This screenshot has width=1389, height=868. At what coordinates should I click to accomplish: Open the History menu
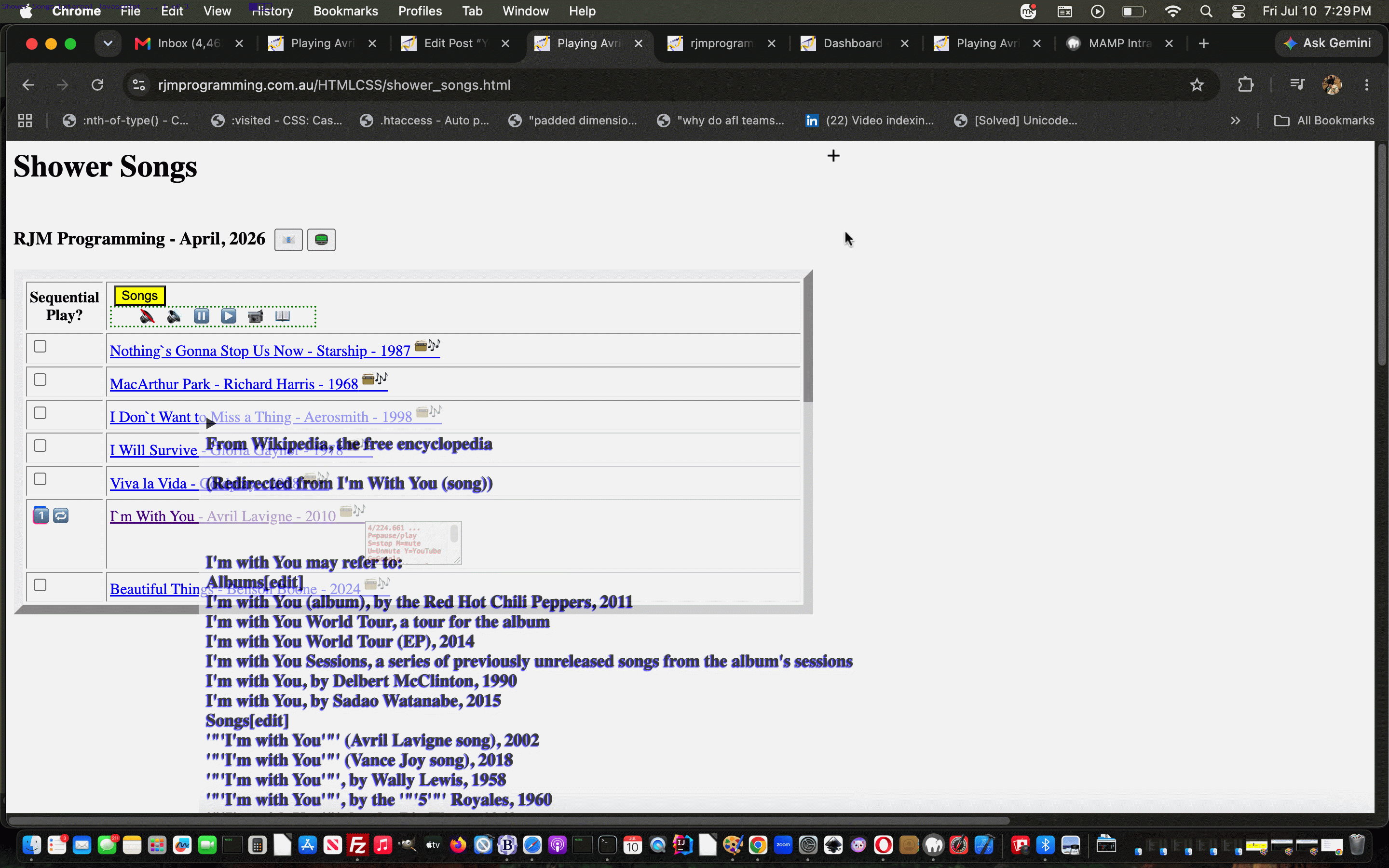coord(272,11)
